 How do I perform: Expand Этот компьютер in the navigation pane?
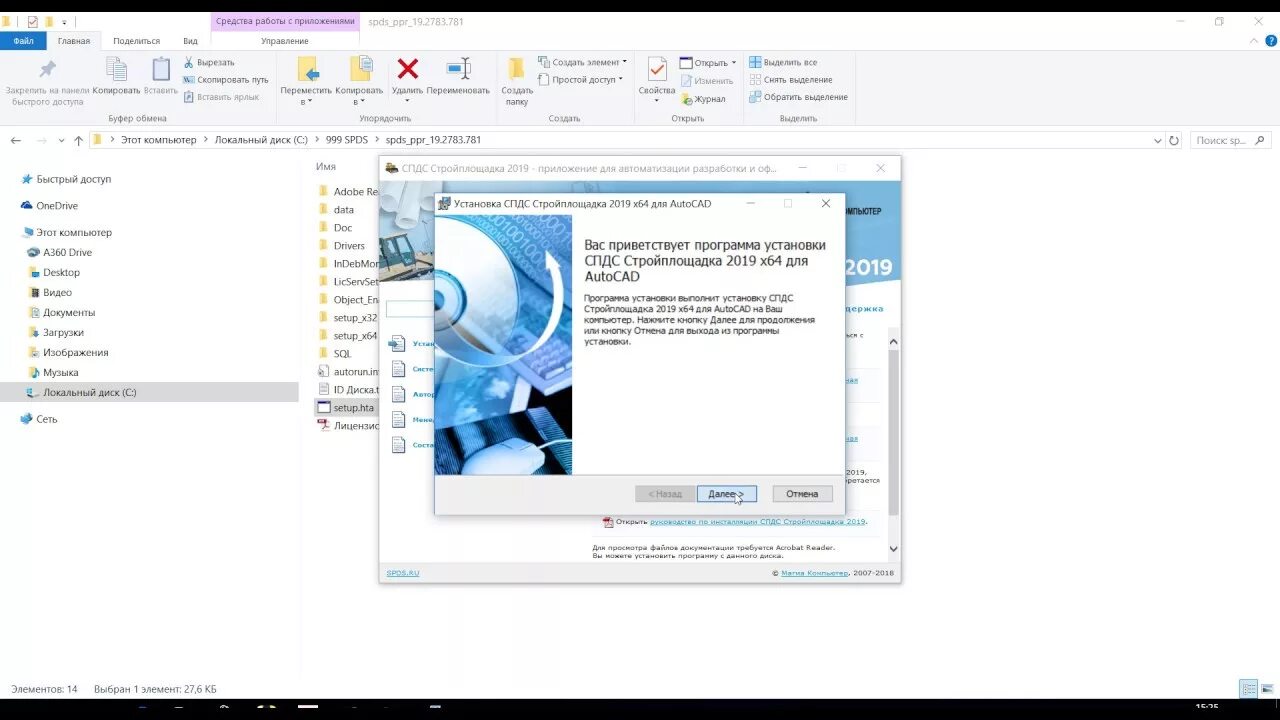pos(74,233)
